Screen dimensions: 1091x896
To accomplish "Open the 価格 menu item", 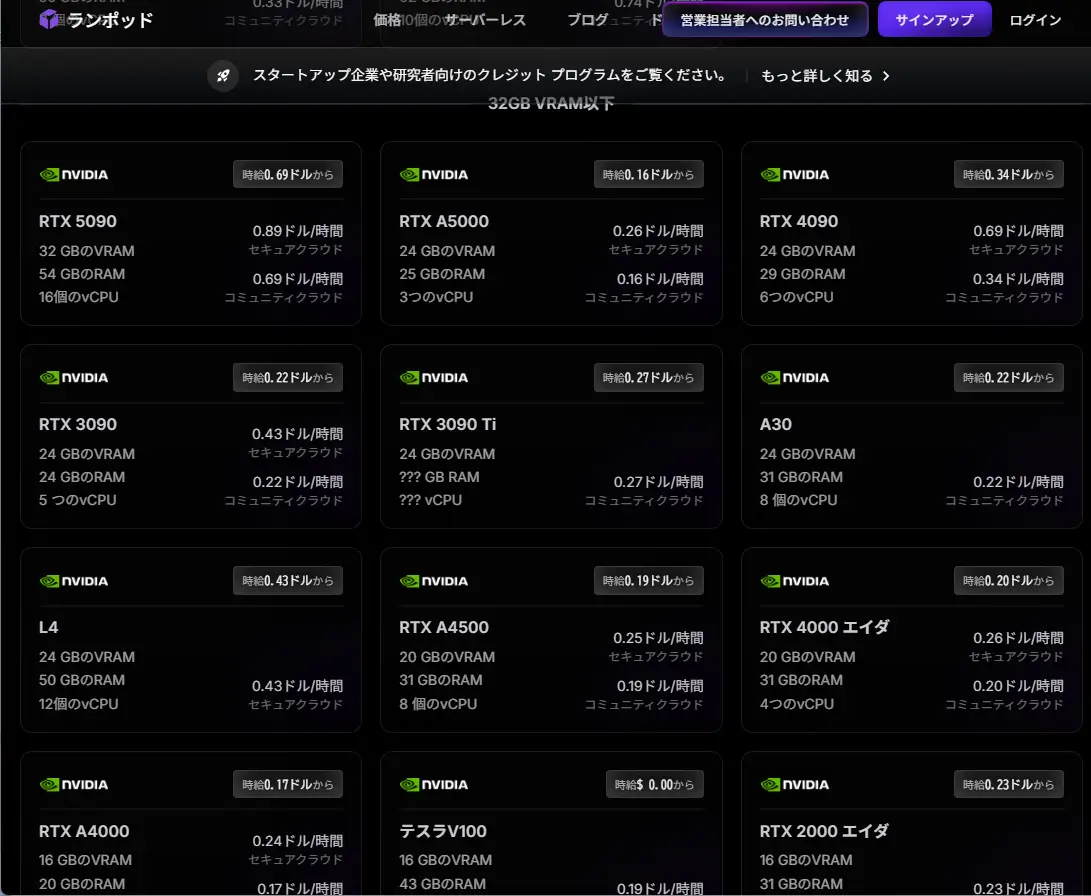I will click(x=388, y=19).
